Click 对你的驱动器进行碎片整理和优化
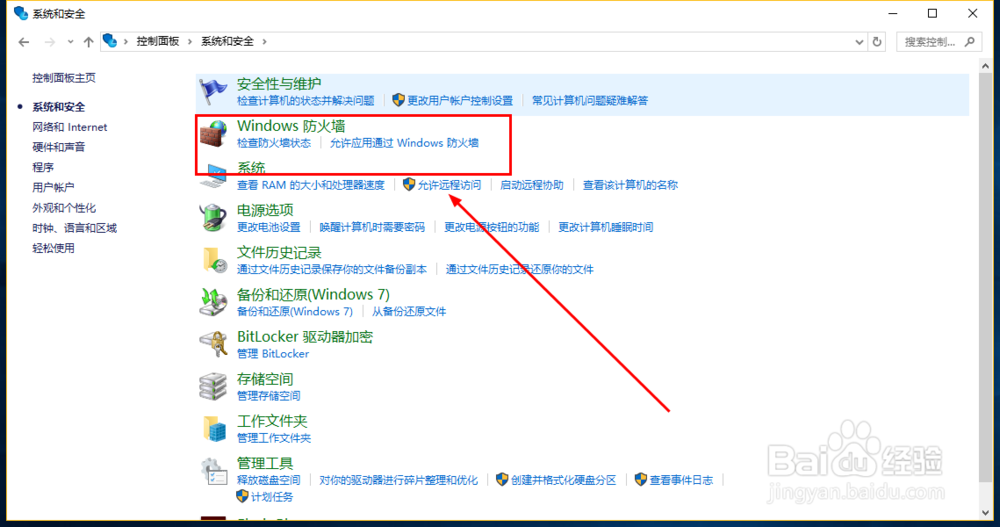 (398, 480)
